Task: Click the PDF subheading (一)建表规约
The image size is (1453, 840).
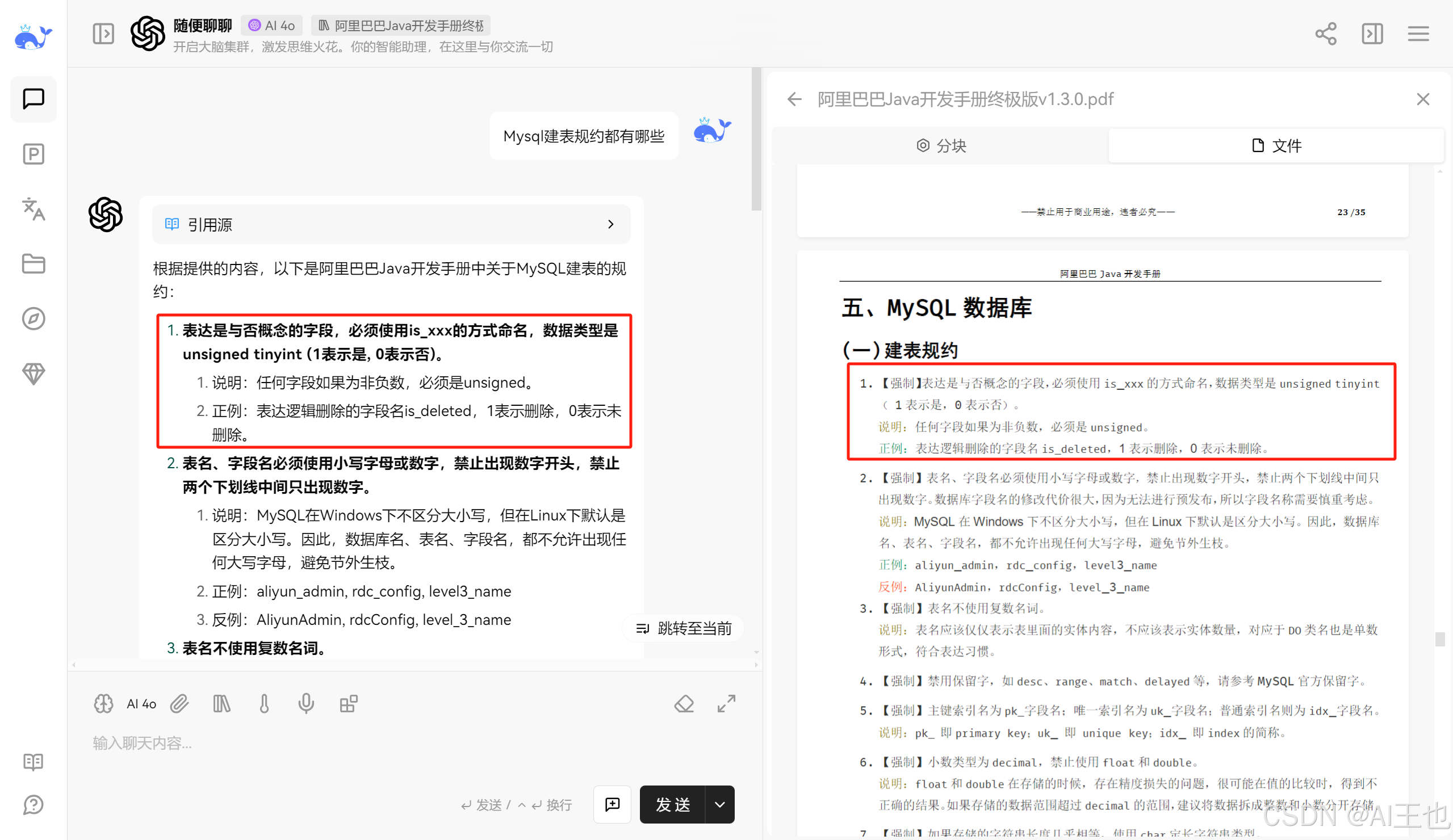Action: [900, 350]
